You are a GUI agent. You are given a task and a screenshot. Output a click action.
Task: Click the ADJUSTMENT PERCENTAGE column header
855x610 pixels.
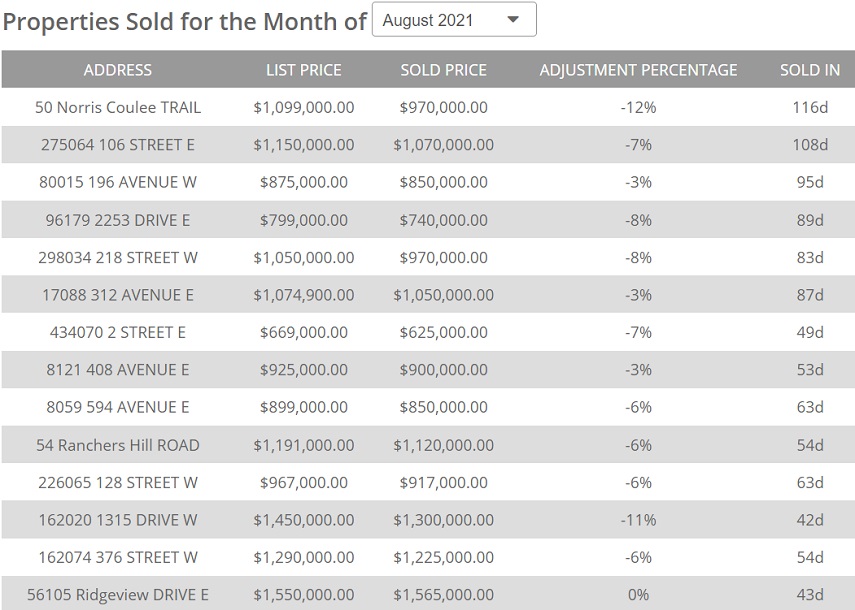(x=638, y=70)
